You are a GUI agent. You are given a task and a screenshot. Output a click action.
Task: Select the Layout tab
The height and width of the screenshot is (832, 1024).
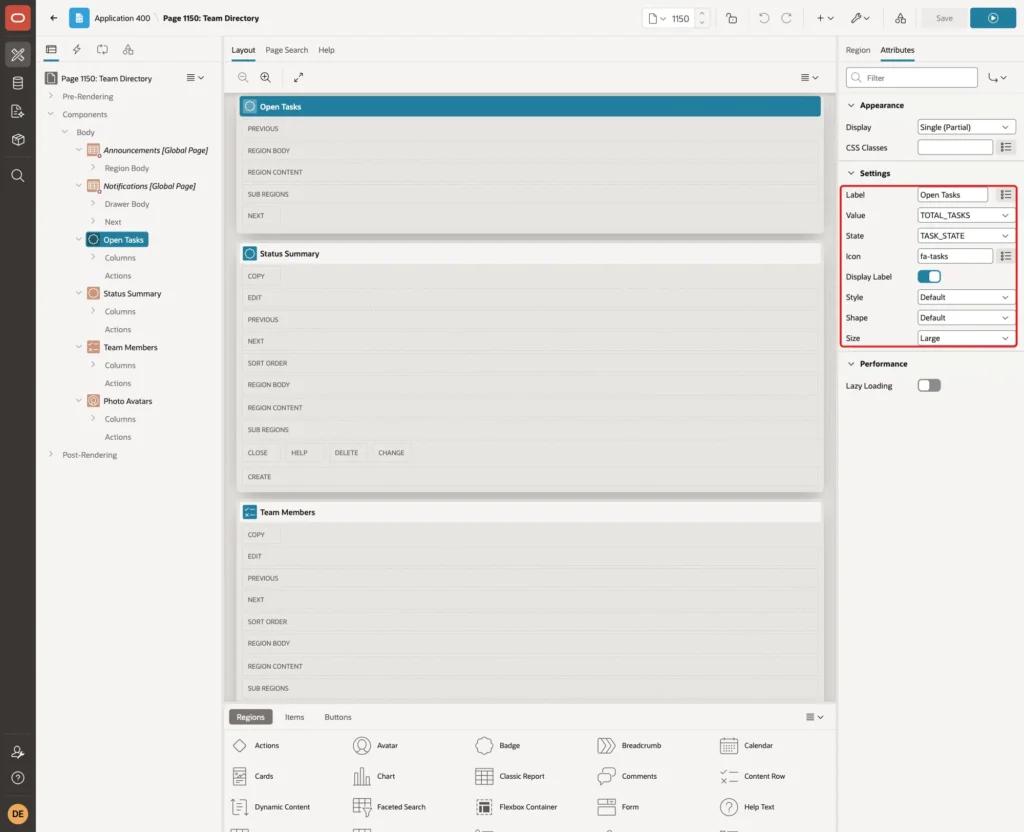tap(243, 50)
